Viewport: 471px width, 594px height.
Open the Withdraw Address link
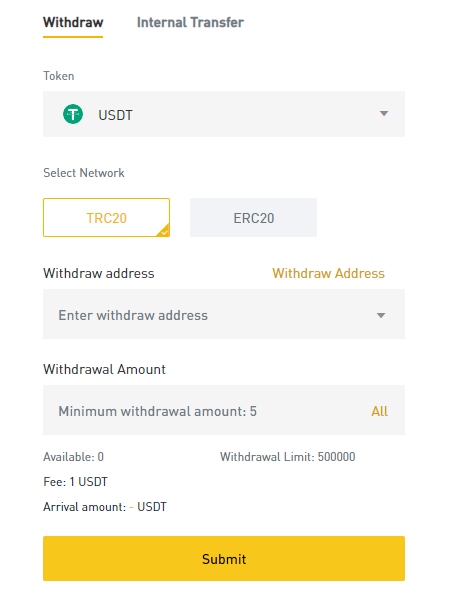click(x=328, y=273)
